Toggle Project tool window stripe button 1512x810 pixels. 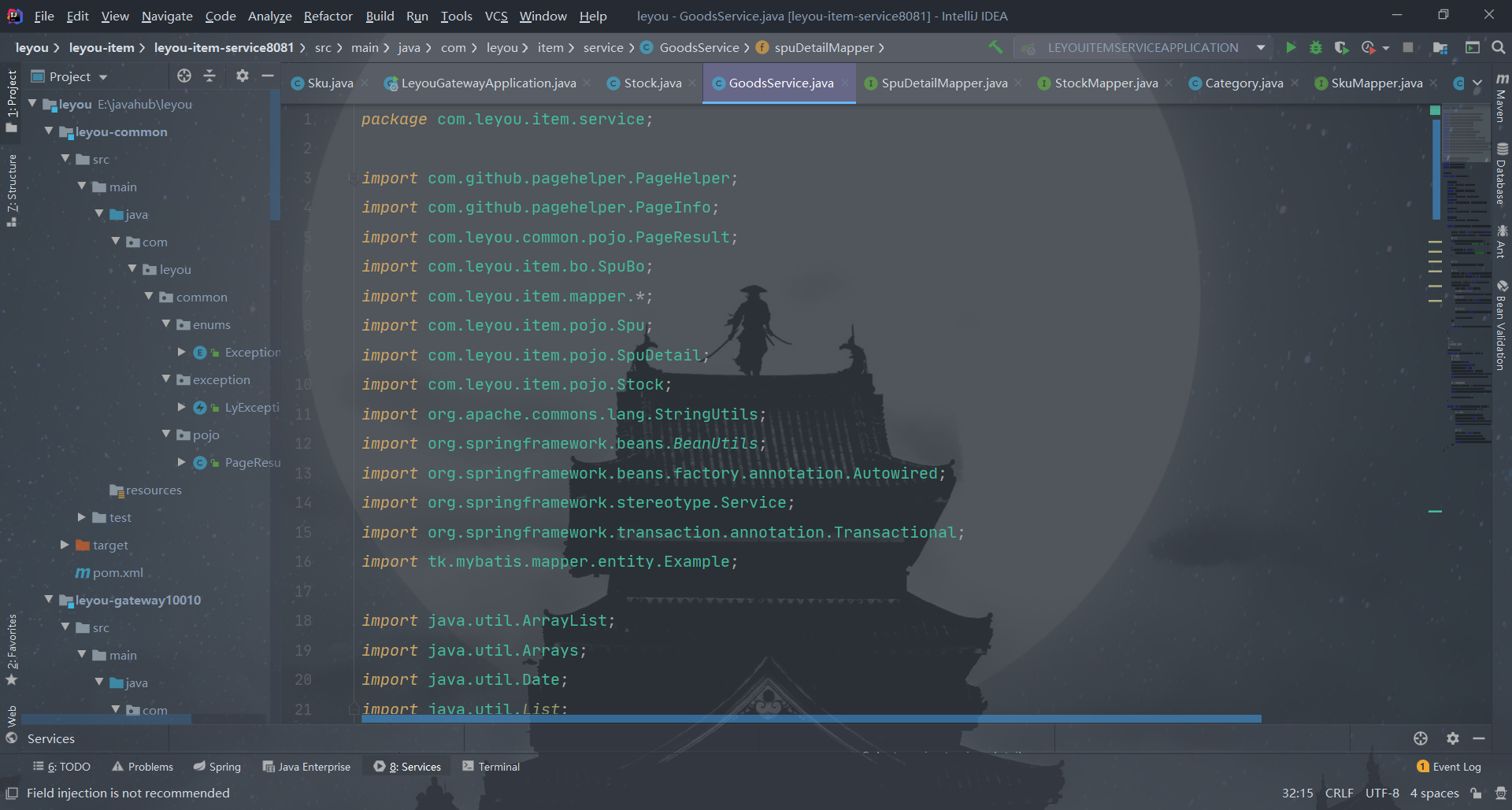[x=12, y=102]
